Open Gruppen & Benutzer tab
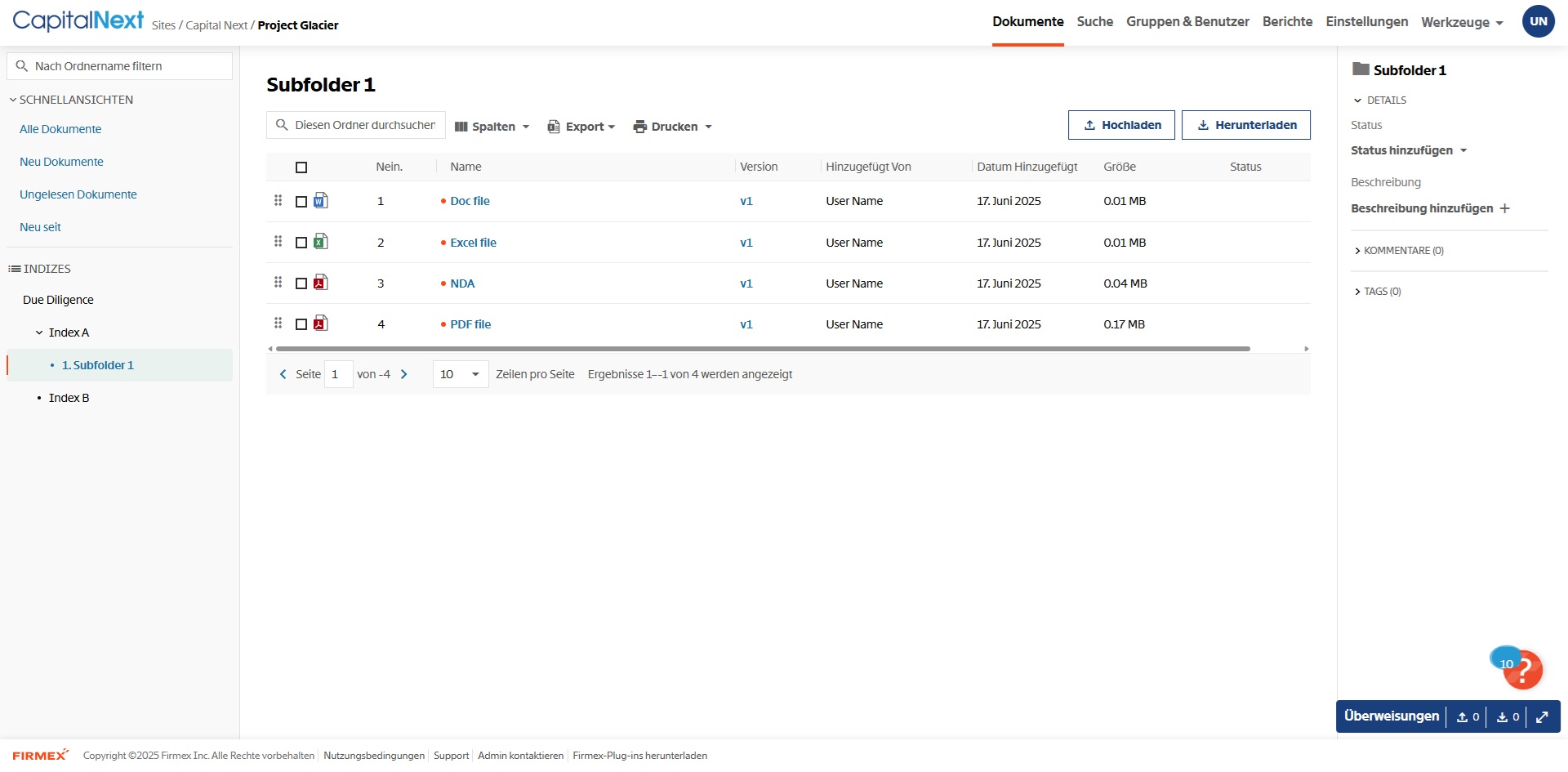 (1187, 21)
